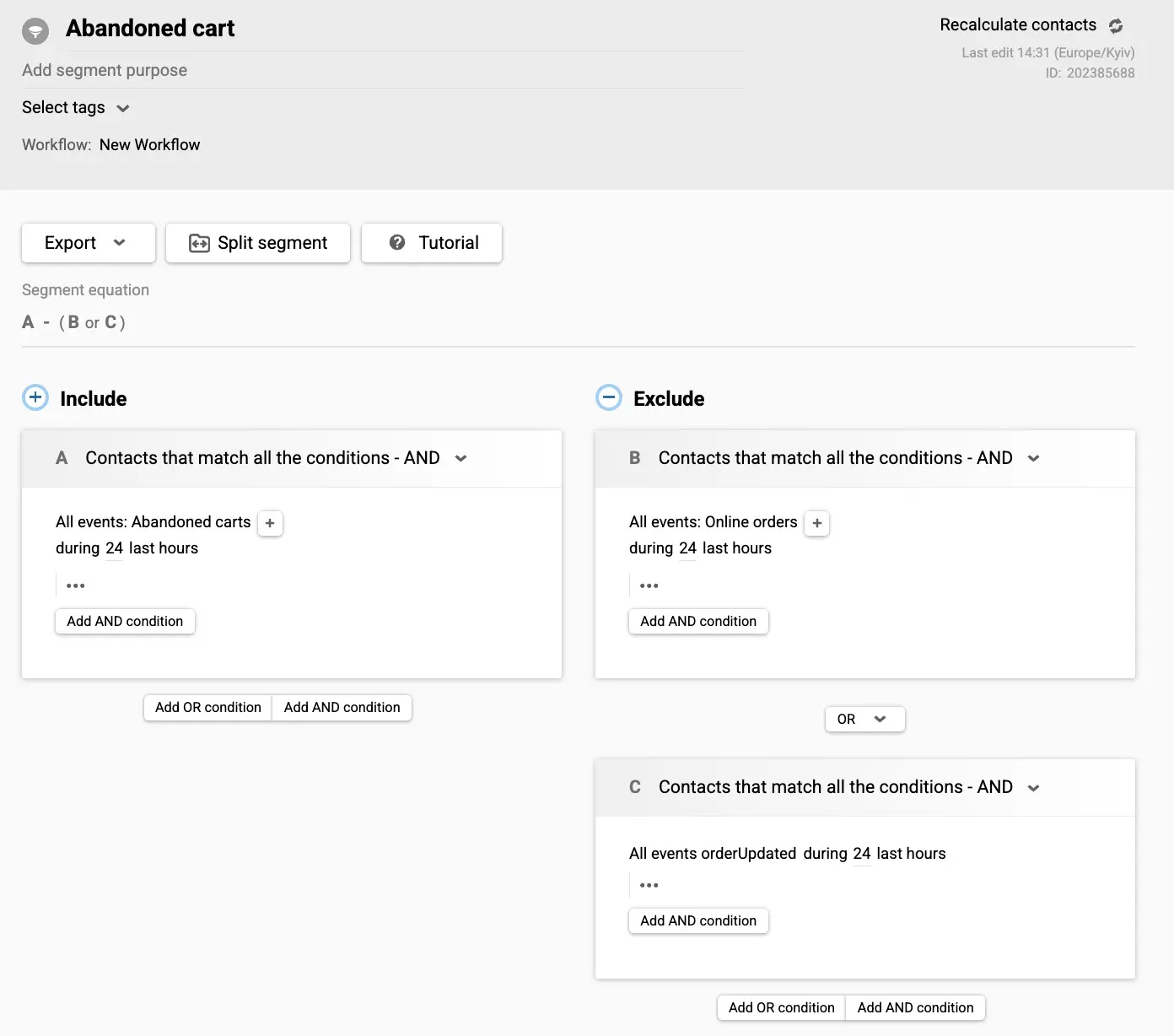Expand group A conditions match dropdown

461,458
